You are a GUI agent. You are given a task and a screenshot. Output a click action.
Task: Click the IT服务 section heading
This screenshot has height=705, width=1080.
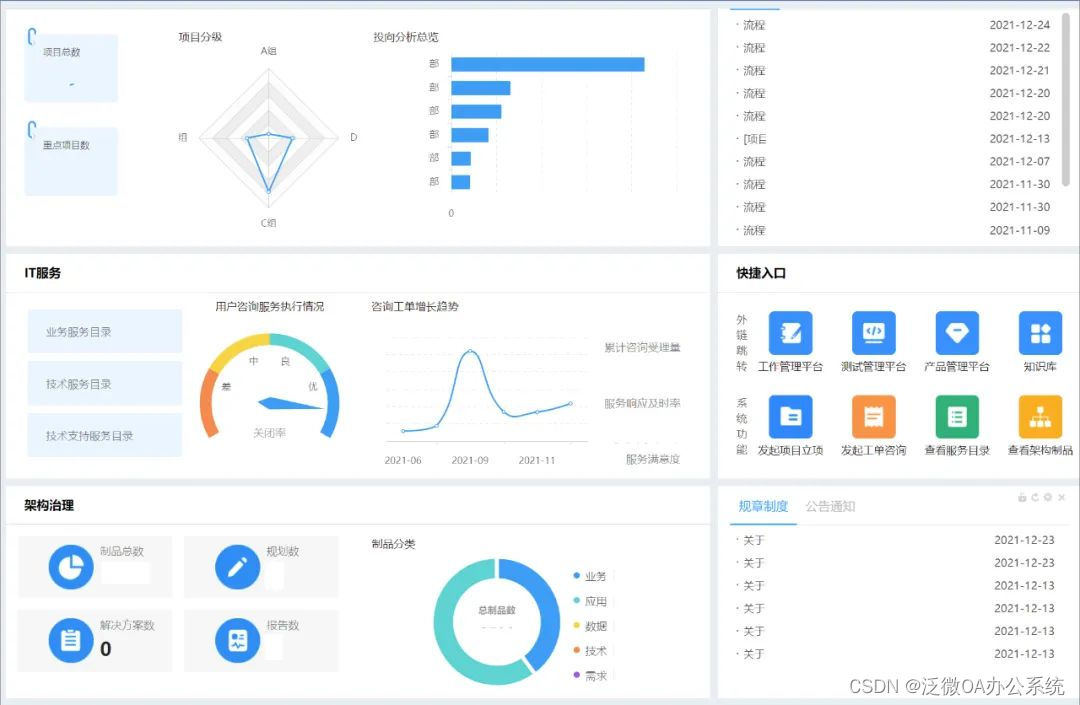click(x=43, y=273)
